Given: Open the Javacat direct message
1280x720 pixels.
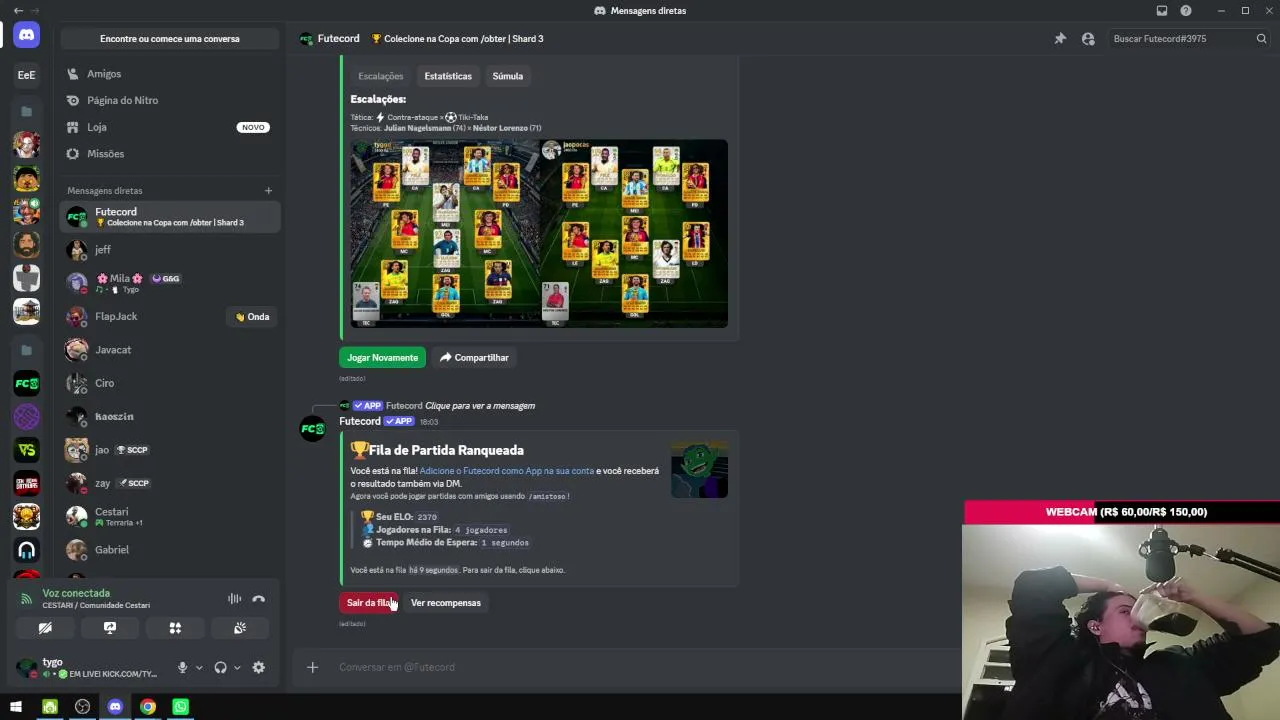Looking at the screenshot, I should tap(170, 350).
